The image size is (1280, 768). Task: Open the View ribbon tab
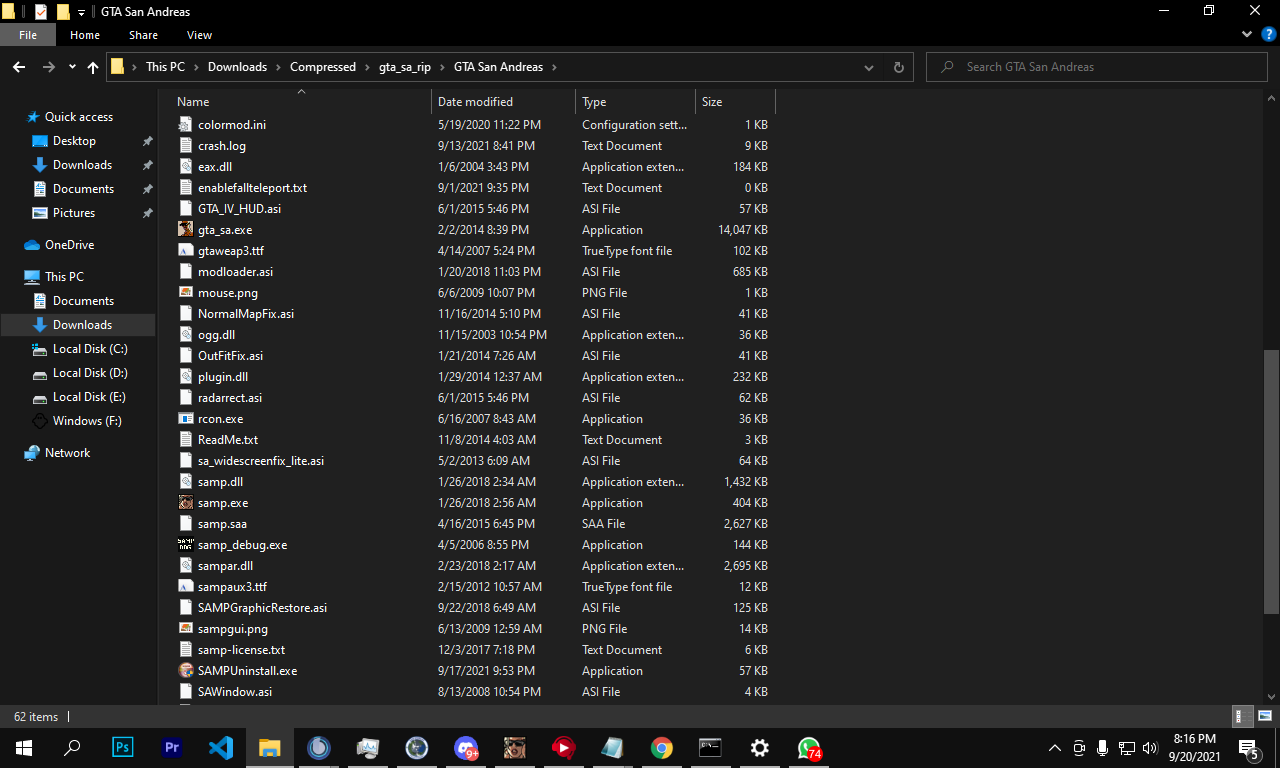[199, 35]
